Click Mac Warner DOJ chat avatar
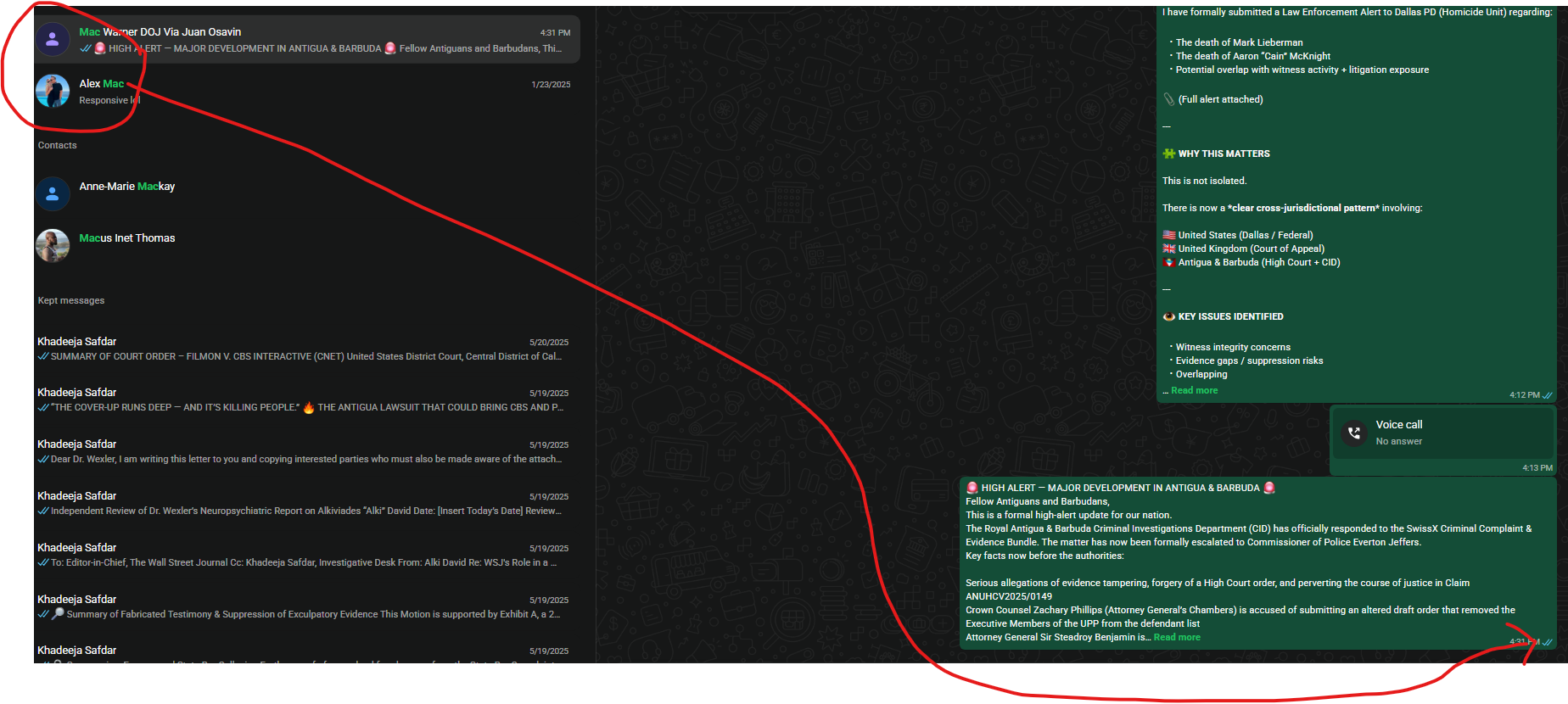Image resolution: width=1568 pixels, height=704 pixels. click(53, 39)
